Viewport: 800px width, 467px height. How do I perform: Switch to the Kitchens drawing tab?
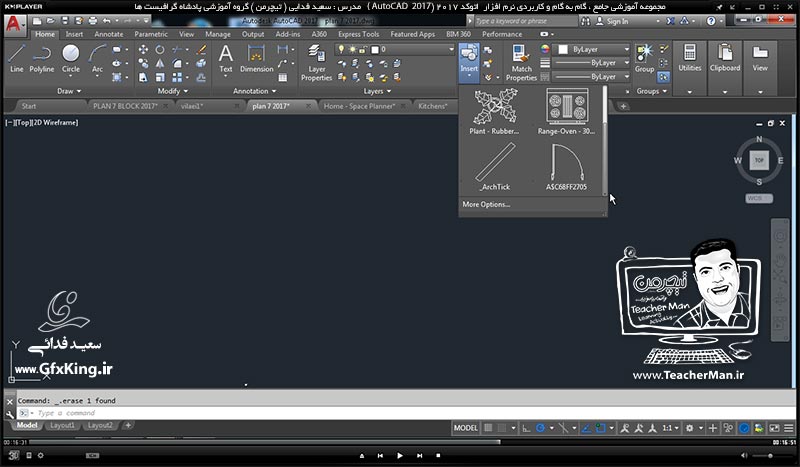click(433, 106)
